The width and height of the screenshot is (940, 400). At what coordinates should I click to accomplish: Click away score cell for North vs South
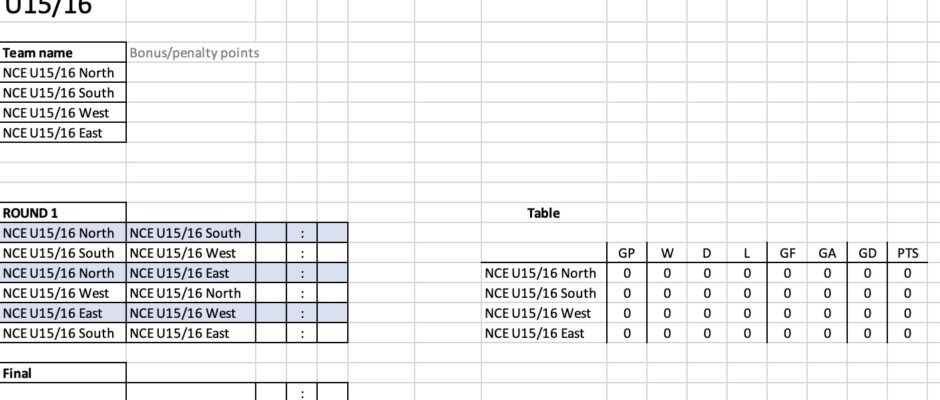(332, 233)
